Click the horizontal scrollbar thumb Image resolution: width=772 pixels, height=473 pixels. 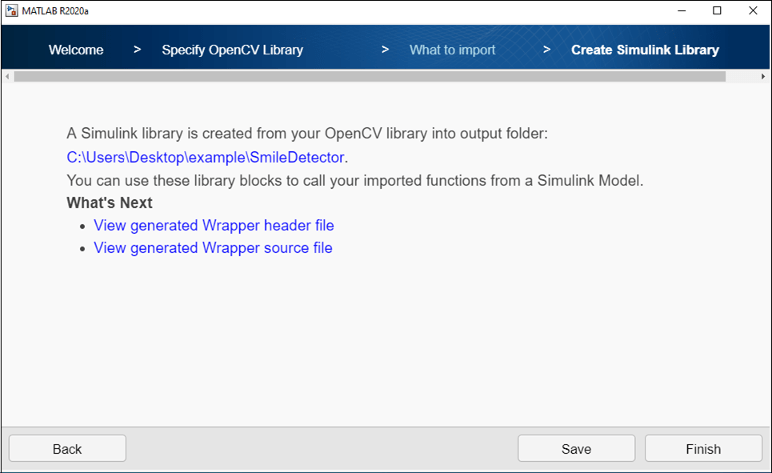(x=370, y=76)
